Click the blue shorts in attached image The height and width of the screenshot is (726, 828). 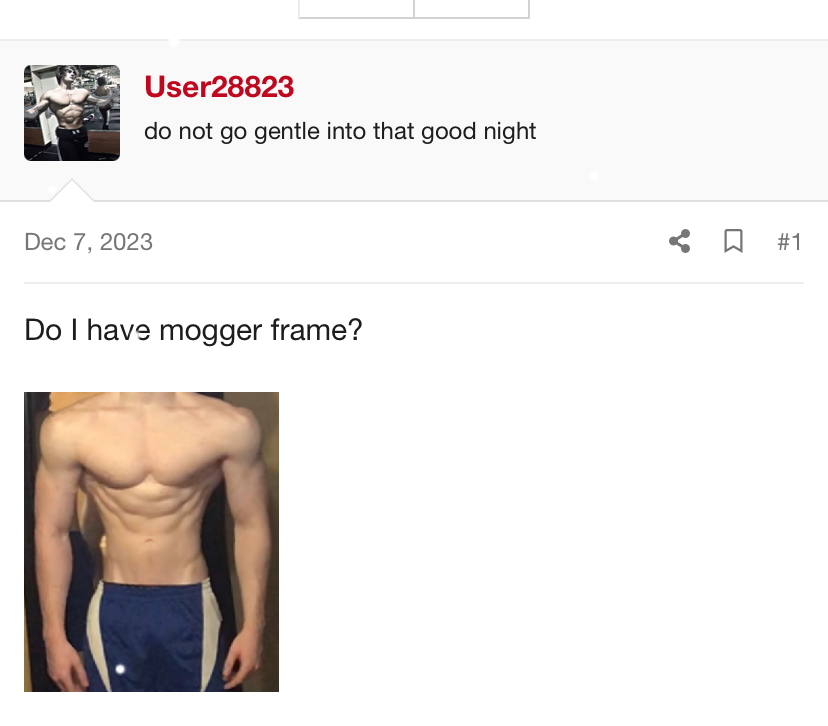pyautogui.click(x=153, y=636)
